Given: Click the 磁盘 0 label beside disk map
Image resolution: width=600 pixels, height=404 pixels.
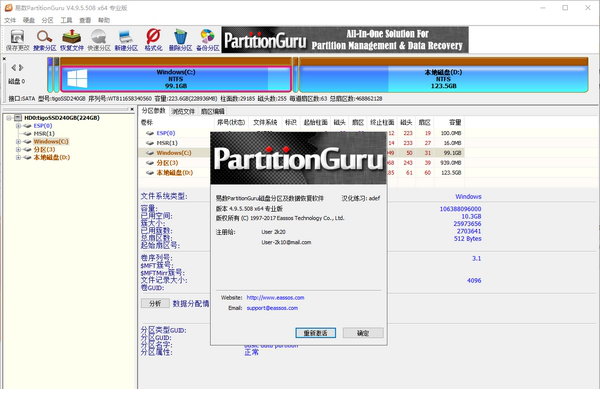Looking at the screenshot, I should point(17,81).
